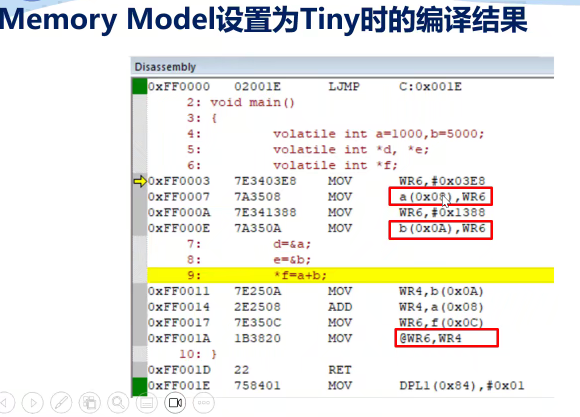Click the green gutter marker beside 0xFF0000

tap(140, 86)
